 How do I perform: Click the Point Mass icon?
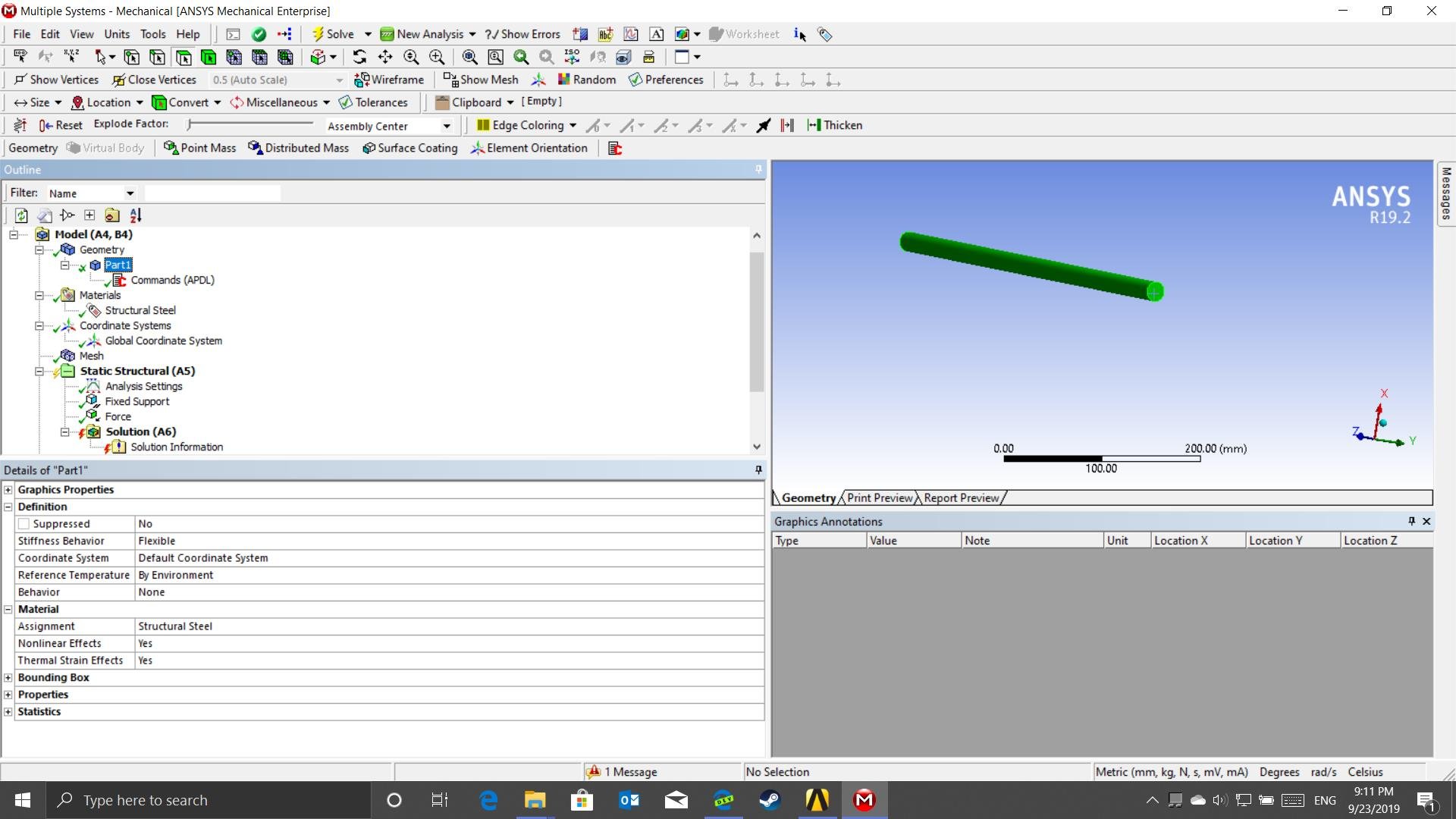point(200,148)
